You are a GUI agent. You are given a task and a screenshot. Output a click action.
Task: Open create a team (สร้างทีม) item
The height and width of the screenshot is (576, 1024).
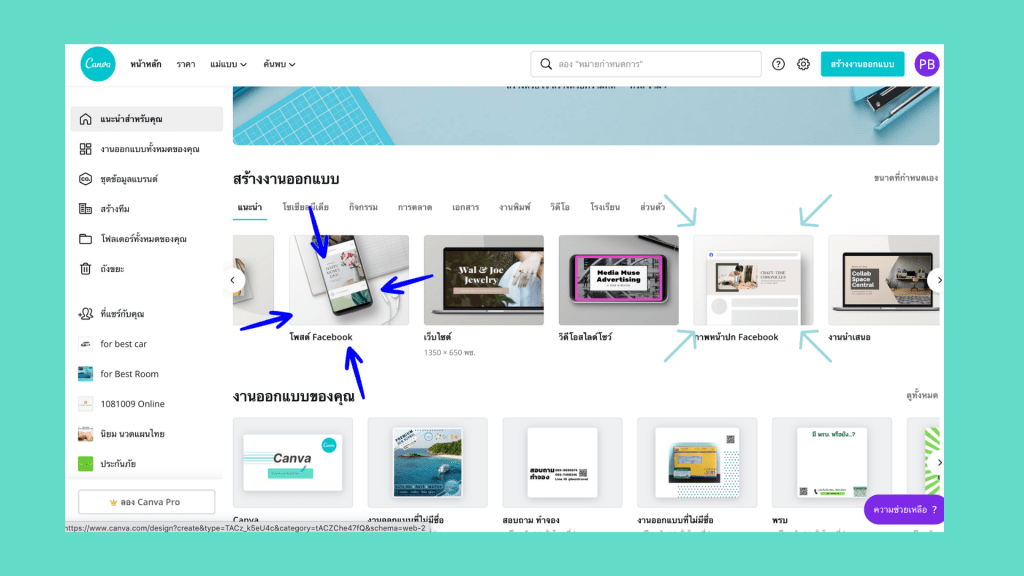click(114, 209)
